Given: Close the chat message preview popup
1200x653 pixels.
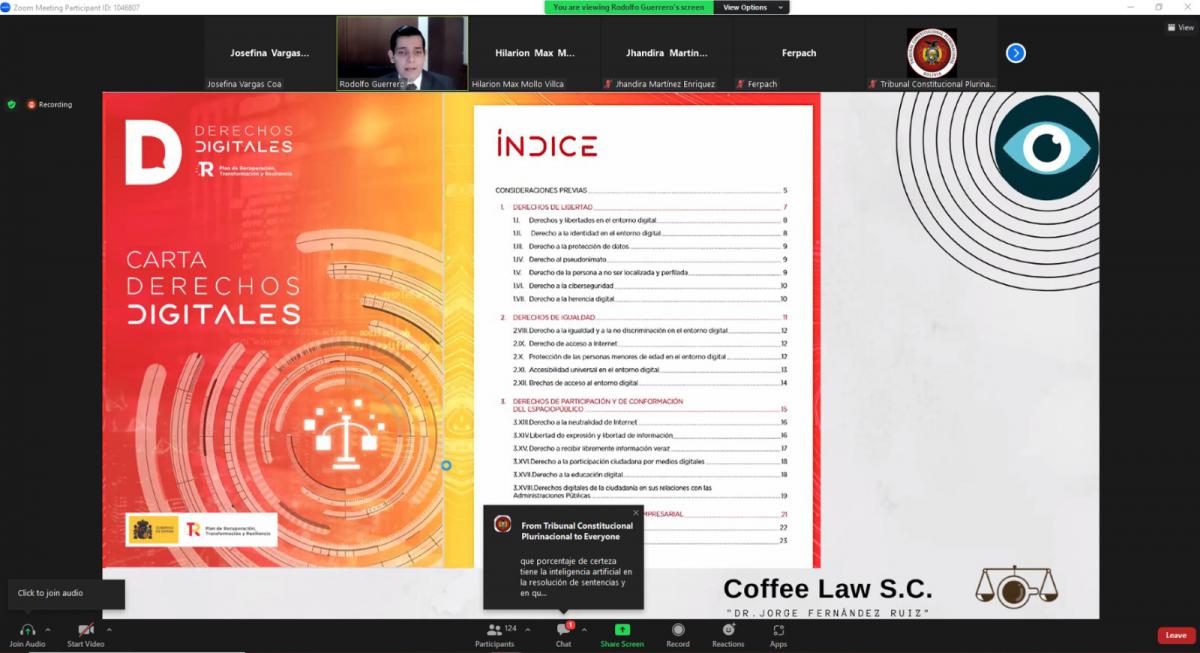Looking at the screenshot, I should click(x=635, y=513).
